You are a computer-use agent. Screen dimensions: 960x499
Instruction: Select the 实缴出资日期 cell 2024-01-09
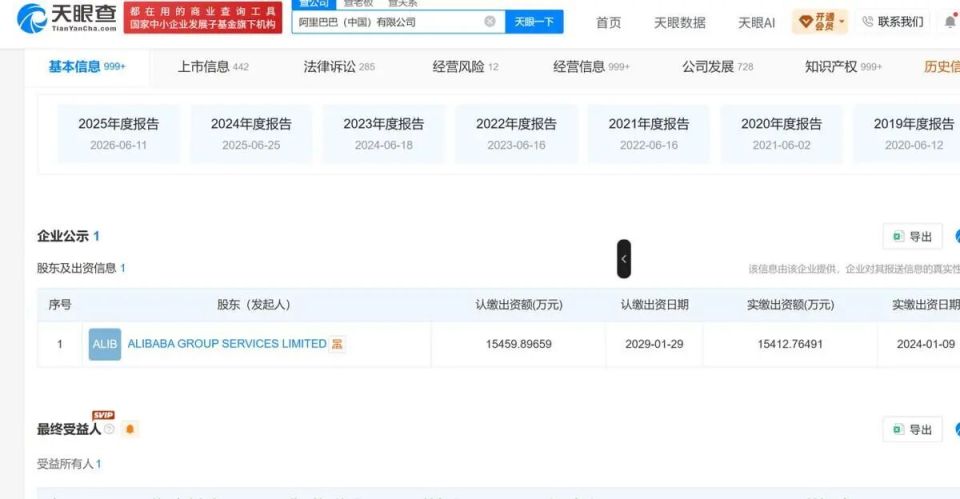tap(926, 344)
